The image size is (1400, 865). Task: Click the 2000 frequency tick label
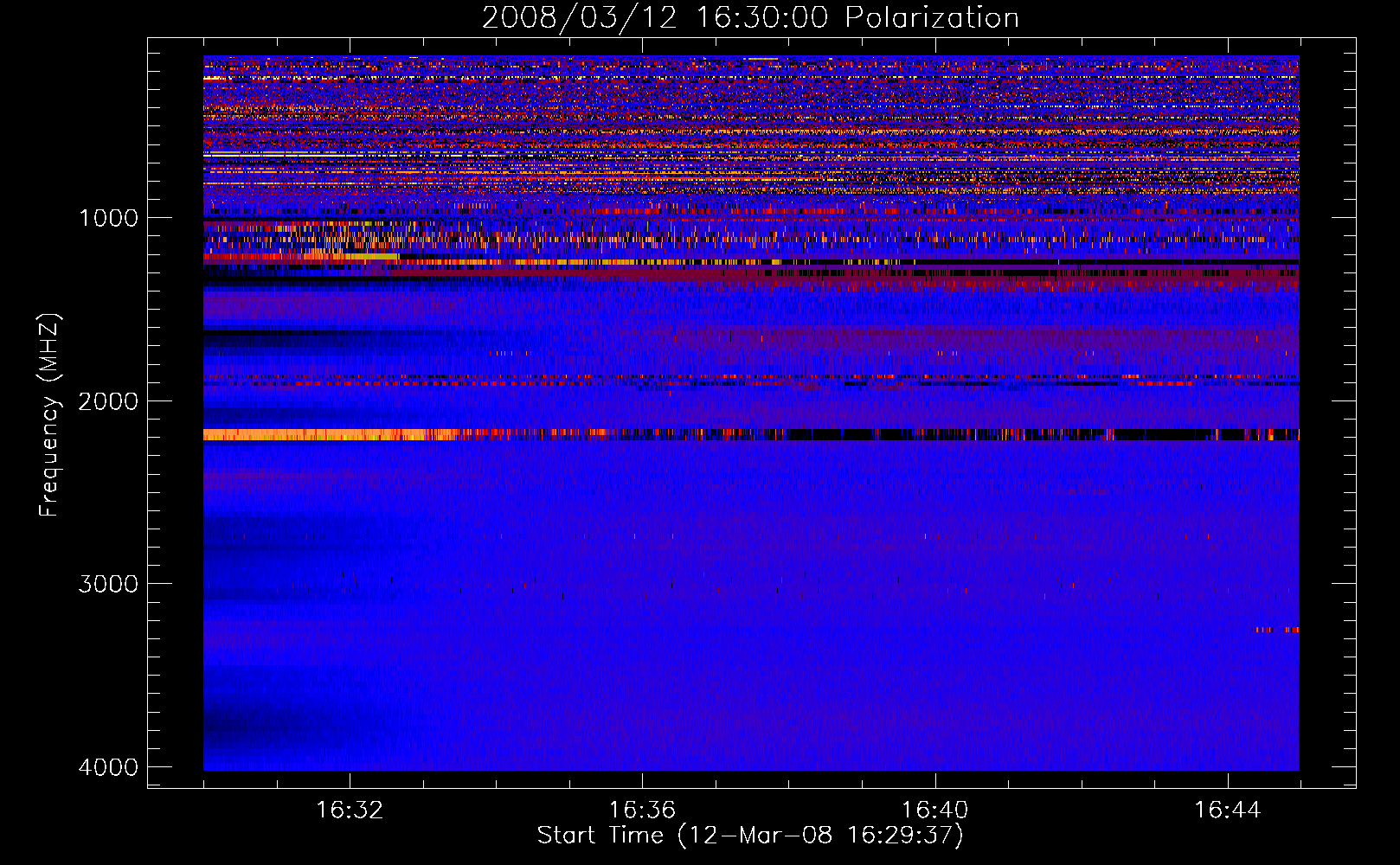tap(108, 400)
